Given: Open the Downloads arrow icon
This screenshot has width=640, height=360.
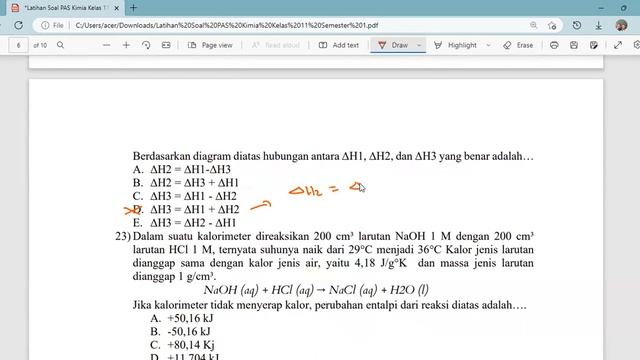Looking at the screenshot, I should (x=598, y=25).
